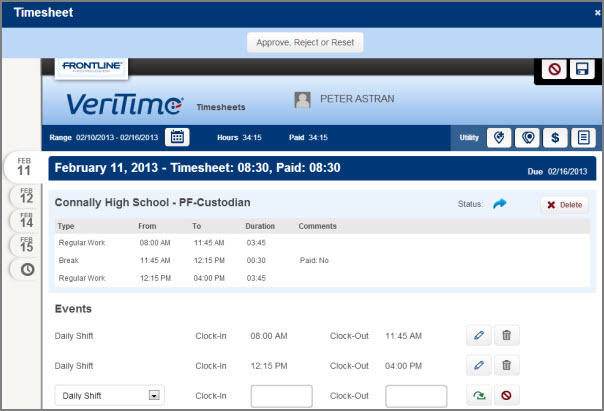Click the pin with checkmark utility icon

(x=499, y=137)
